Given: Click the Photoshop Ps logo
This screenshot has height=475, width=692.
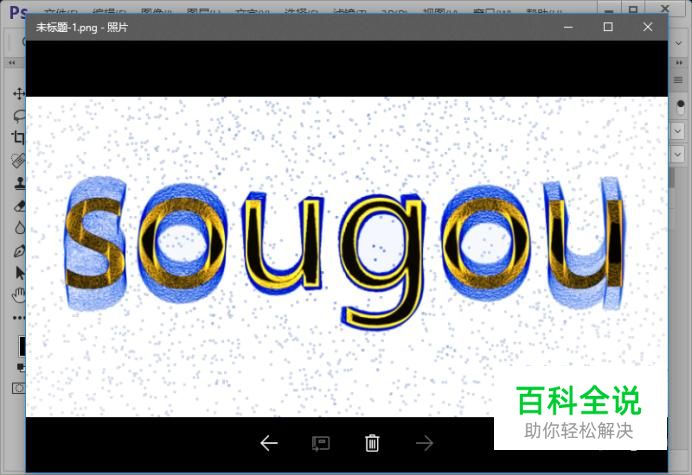Looking at the screenshot, I should tap(19, 11).
